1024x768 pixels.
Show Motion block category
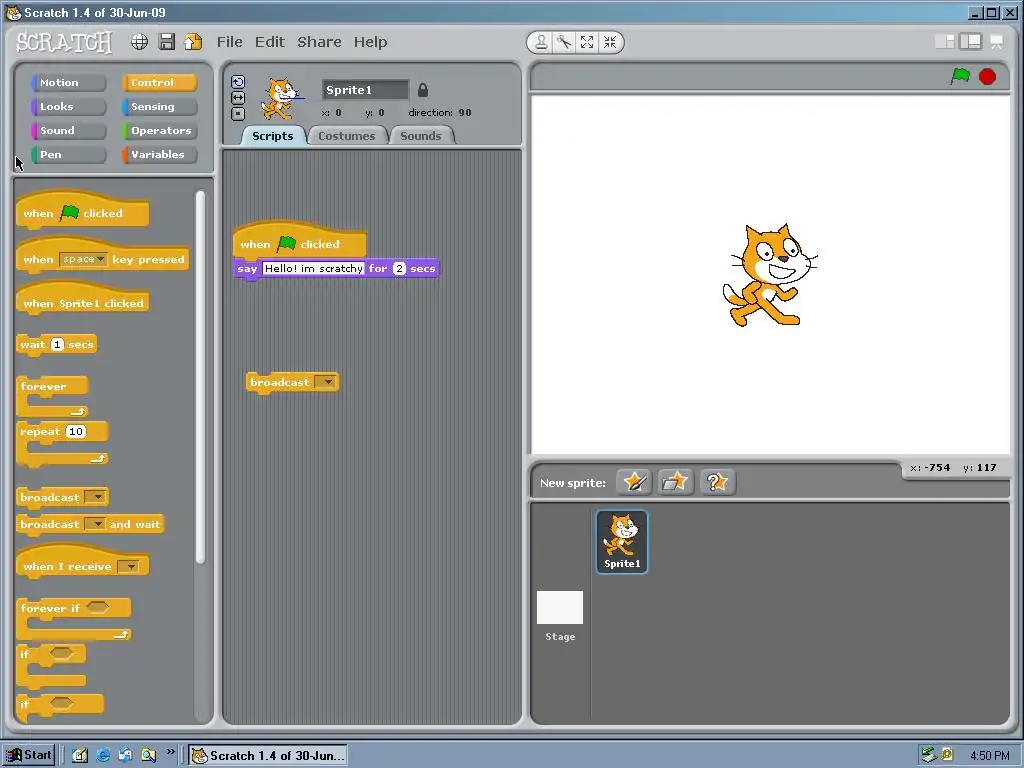click(x=68, y=82)
